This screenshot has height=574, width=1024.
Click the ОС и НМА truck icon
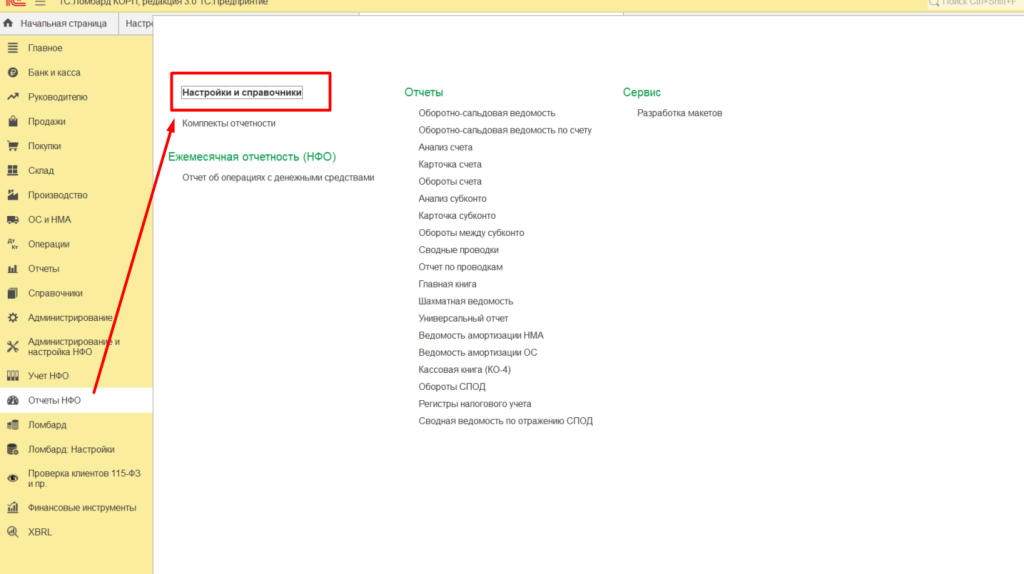pyautogui.click(x=13, y=220)
